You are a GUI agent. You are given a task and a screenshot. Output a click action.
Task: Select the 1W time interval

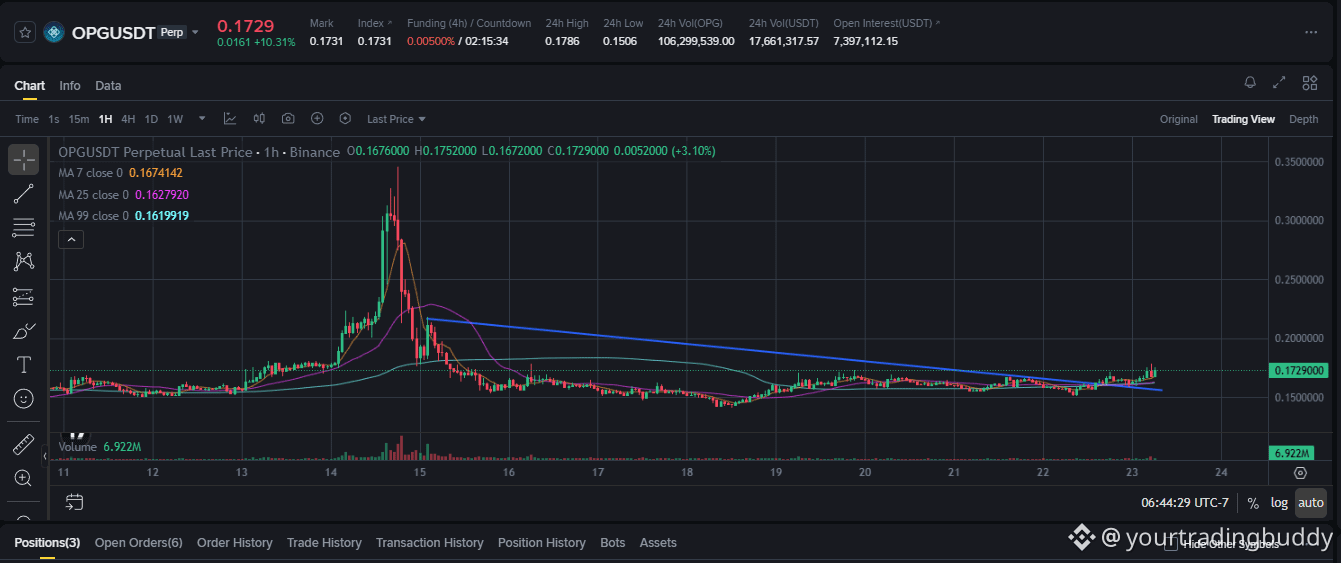tap(175, 119)
